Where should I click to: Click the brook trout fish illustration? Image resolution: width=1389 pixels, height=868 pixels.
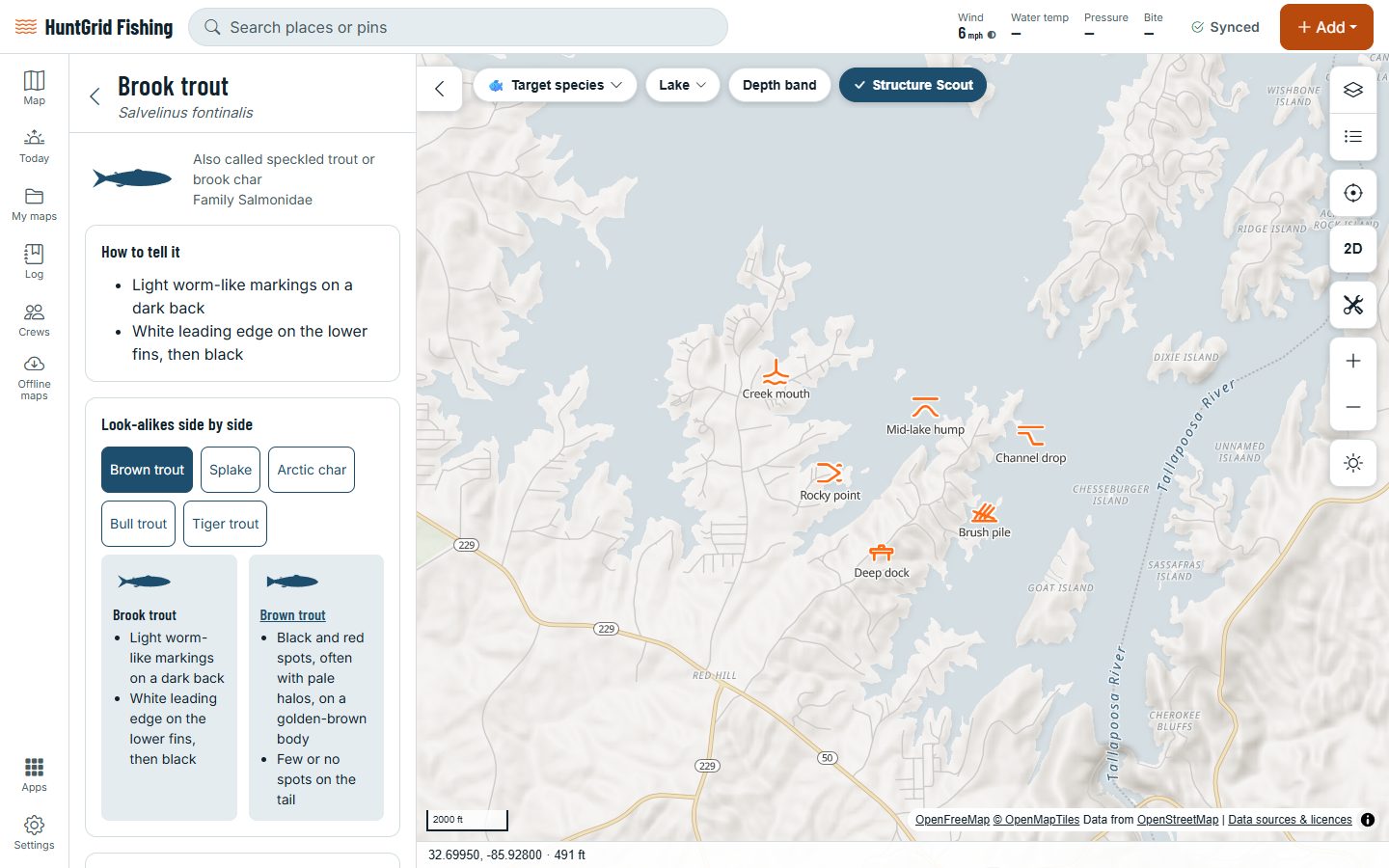pos(132,178)
